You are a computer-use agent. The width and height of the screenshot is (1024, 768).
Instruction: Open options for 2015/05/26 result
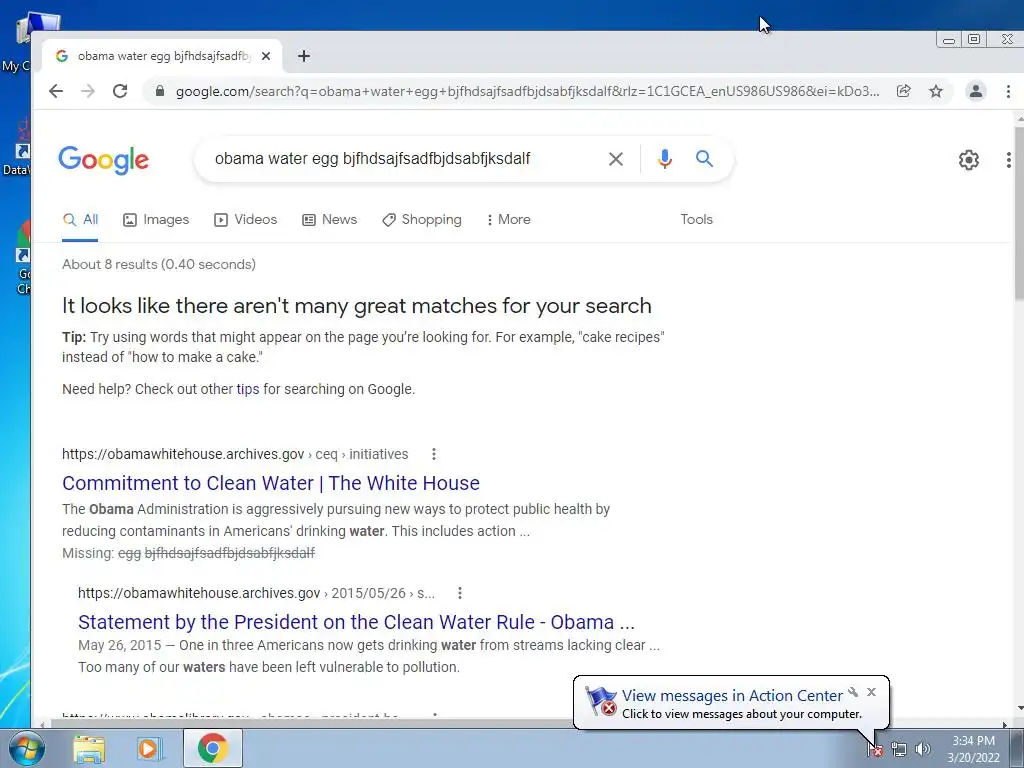pyautogui.click(x=460, y=593)
